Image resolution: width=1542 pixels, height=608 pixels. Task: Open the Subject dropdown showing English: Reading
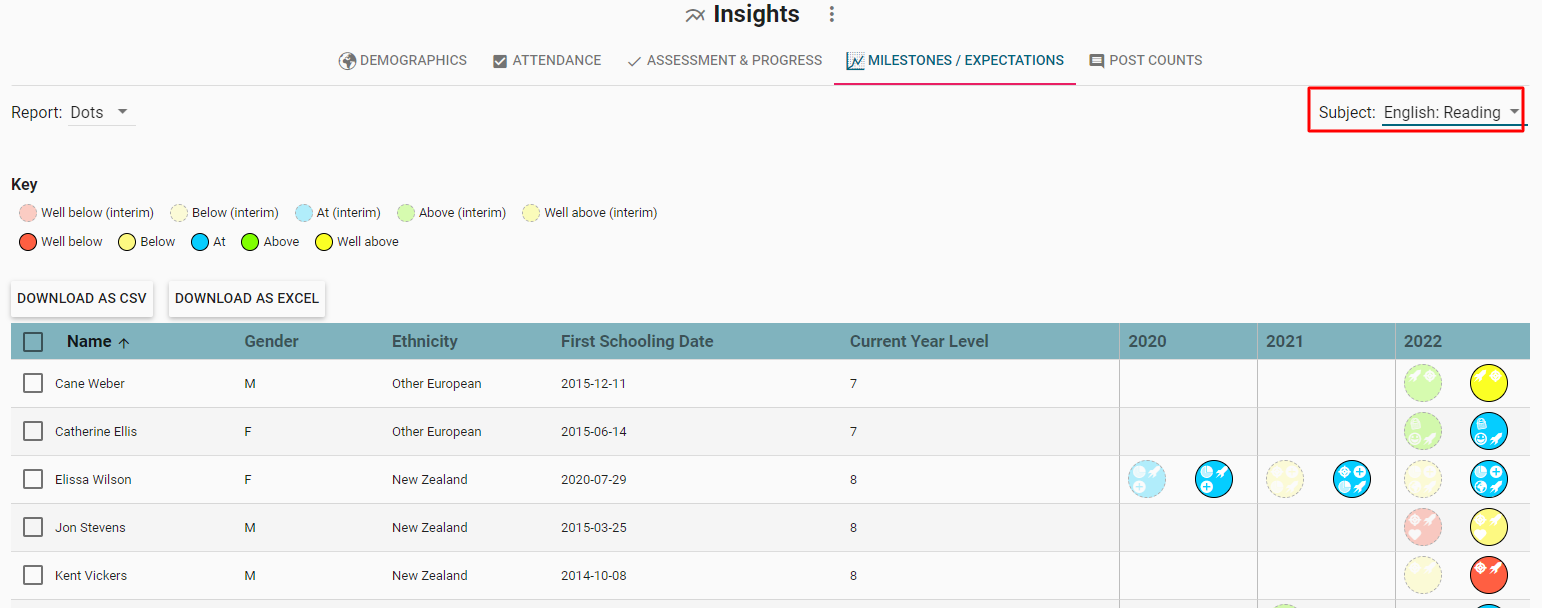pyautogui.click(x=1453, y=112)
